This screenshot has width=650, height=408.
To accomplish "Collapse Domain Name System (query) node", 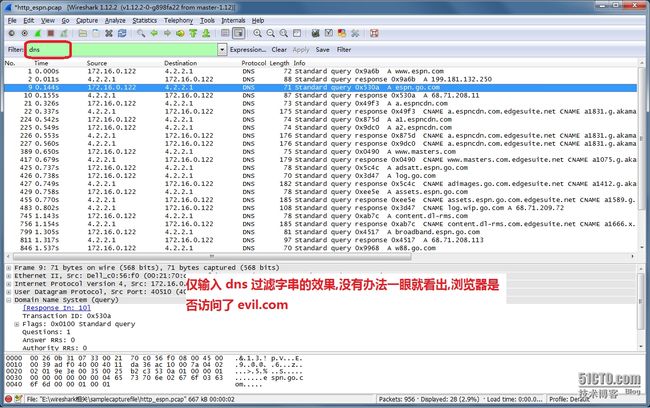I will [x=9, y=300].
